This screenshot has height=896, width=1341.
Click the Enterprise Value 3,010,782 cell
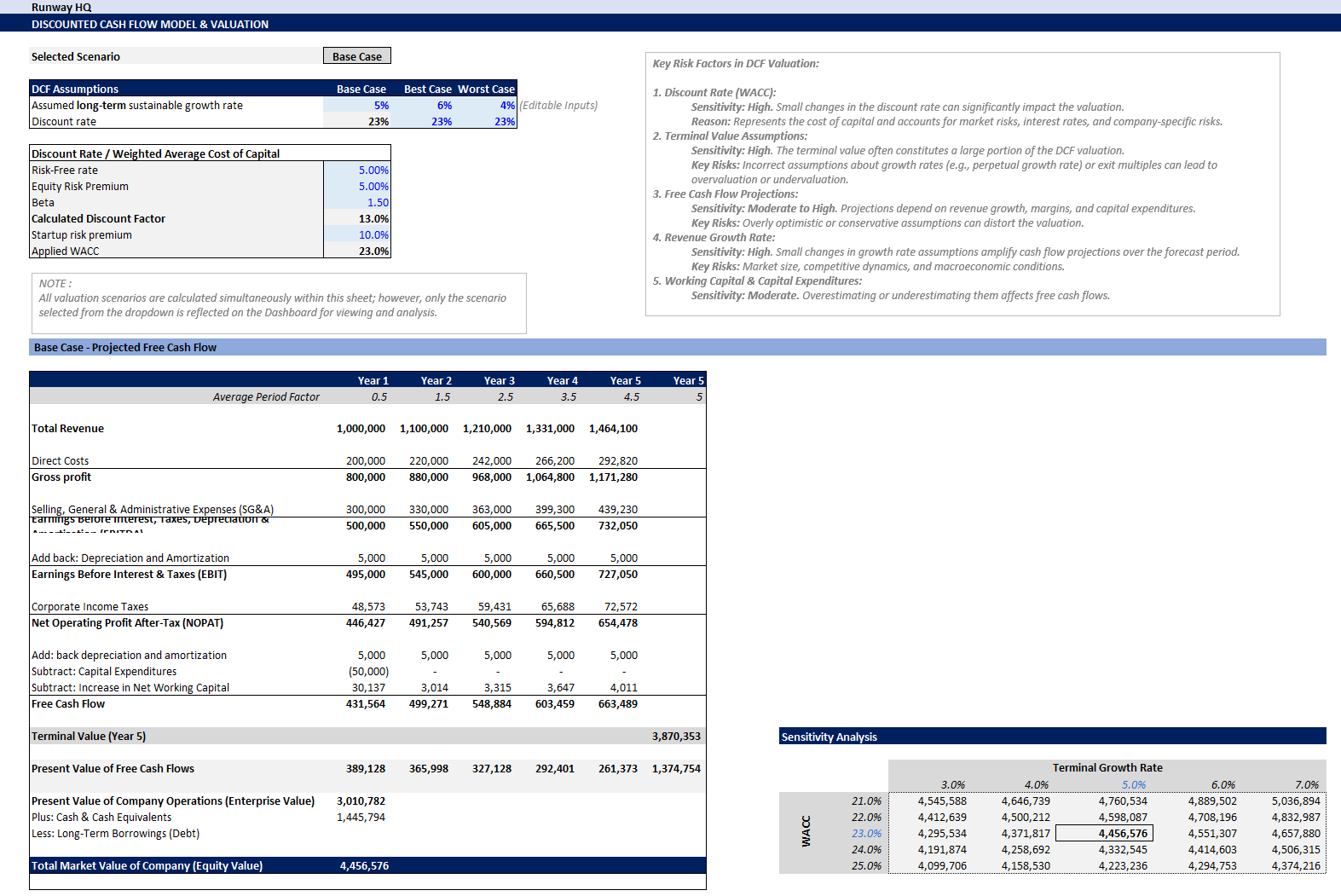[361, 801]
